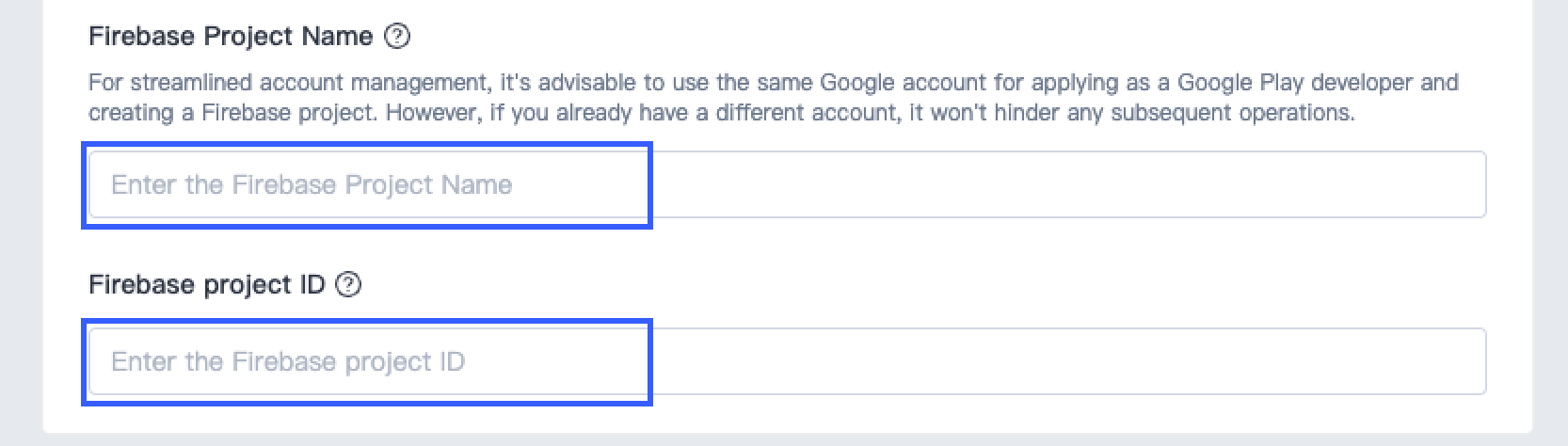The image size is (1568, 446).
Task: Open the Firebase project ID help tooltip icon
Action: coord(348,284)
